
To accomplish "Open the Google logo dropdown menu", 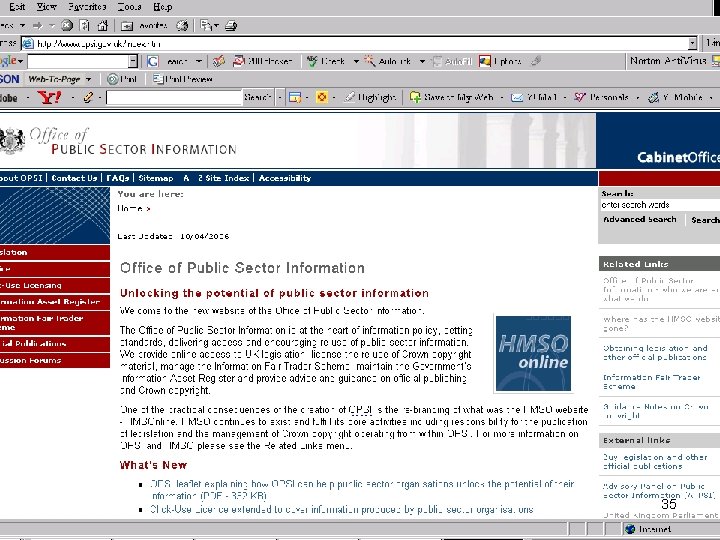I will [21, 61].
